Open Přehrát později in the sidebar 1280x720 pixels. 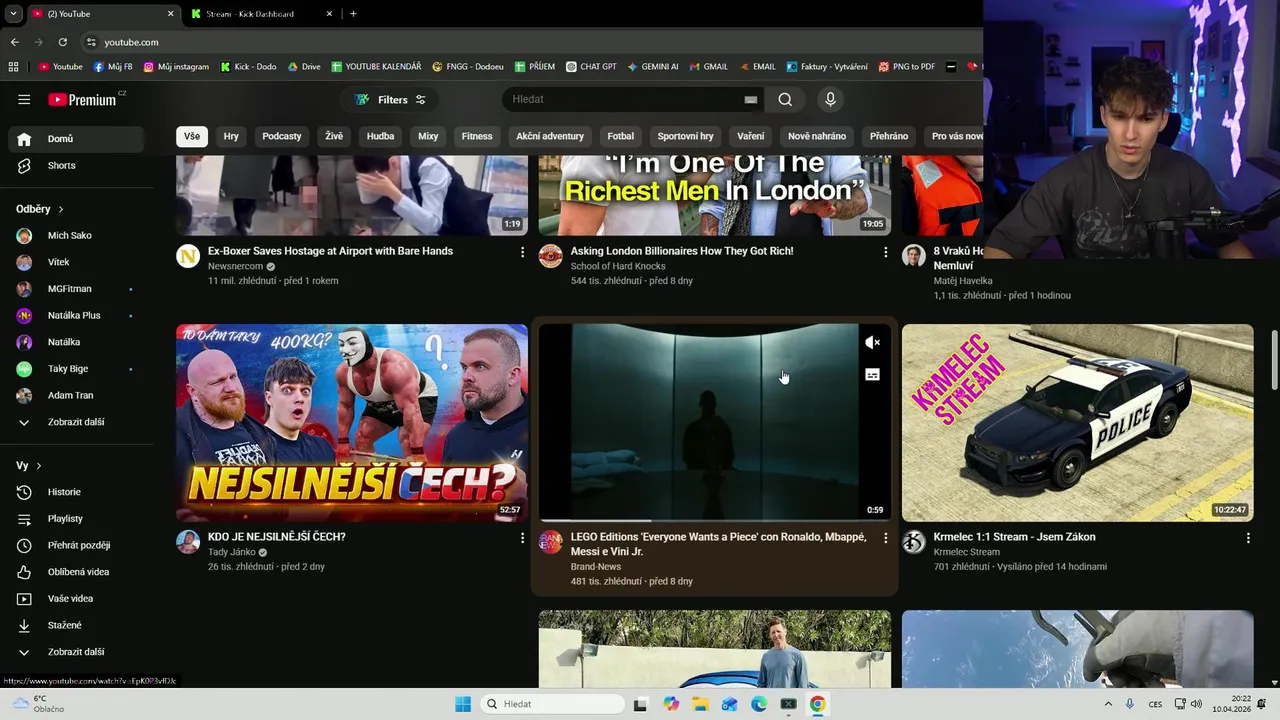76,545
